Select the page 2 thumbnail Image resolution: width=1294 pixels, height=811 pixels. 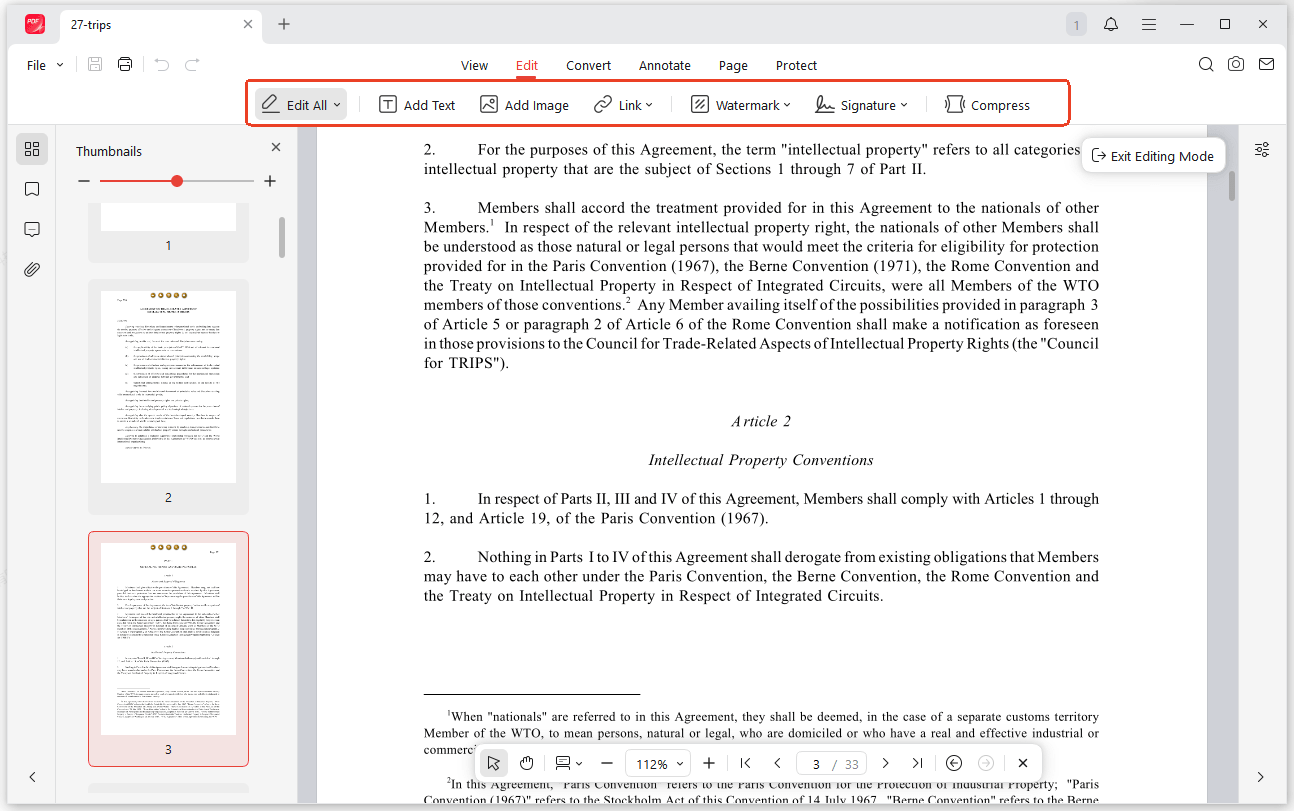tap(168, 388)
